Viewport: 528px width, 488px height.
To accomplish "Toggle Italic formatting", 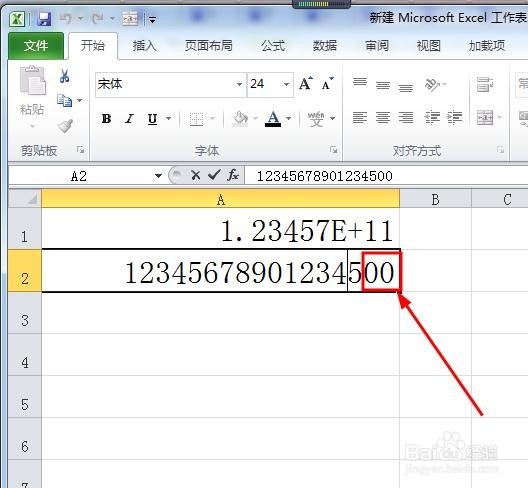I will 129,119.
